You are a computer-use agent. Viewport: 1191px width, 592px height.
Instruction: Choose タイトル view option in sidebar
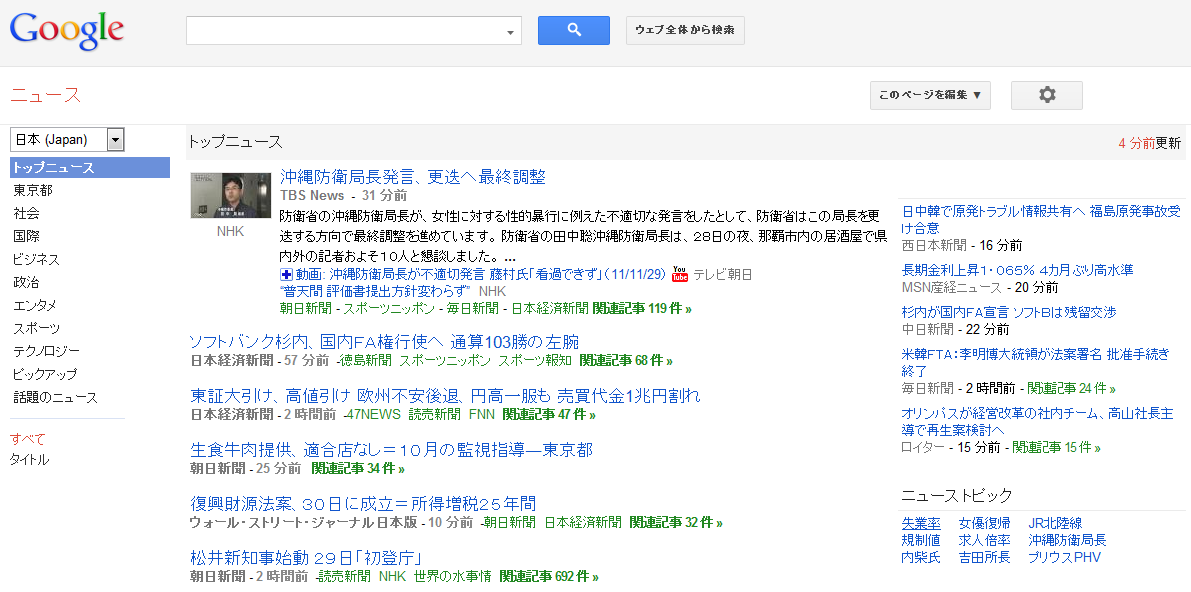click(x=30, y=460)
